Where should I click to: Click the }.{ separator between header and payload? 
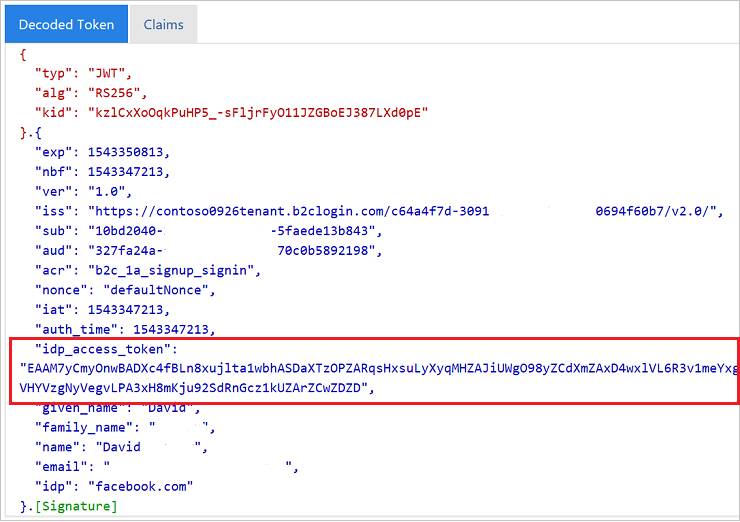coord(31,133)
